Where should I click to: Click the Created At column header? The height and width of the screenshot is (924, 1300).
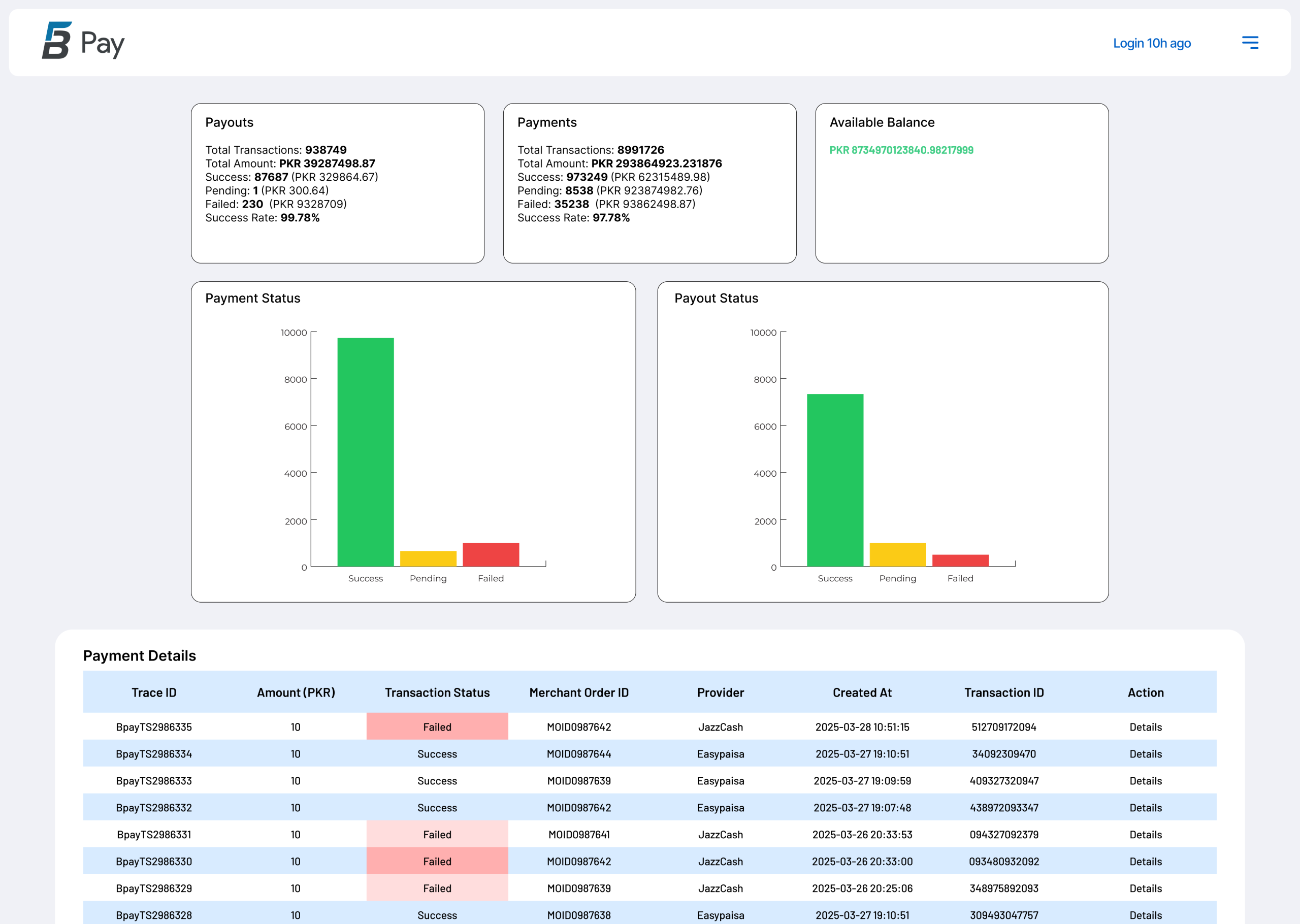click(x=862, y=692)
